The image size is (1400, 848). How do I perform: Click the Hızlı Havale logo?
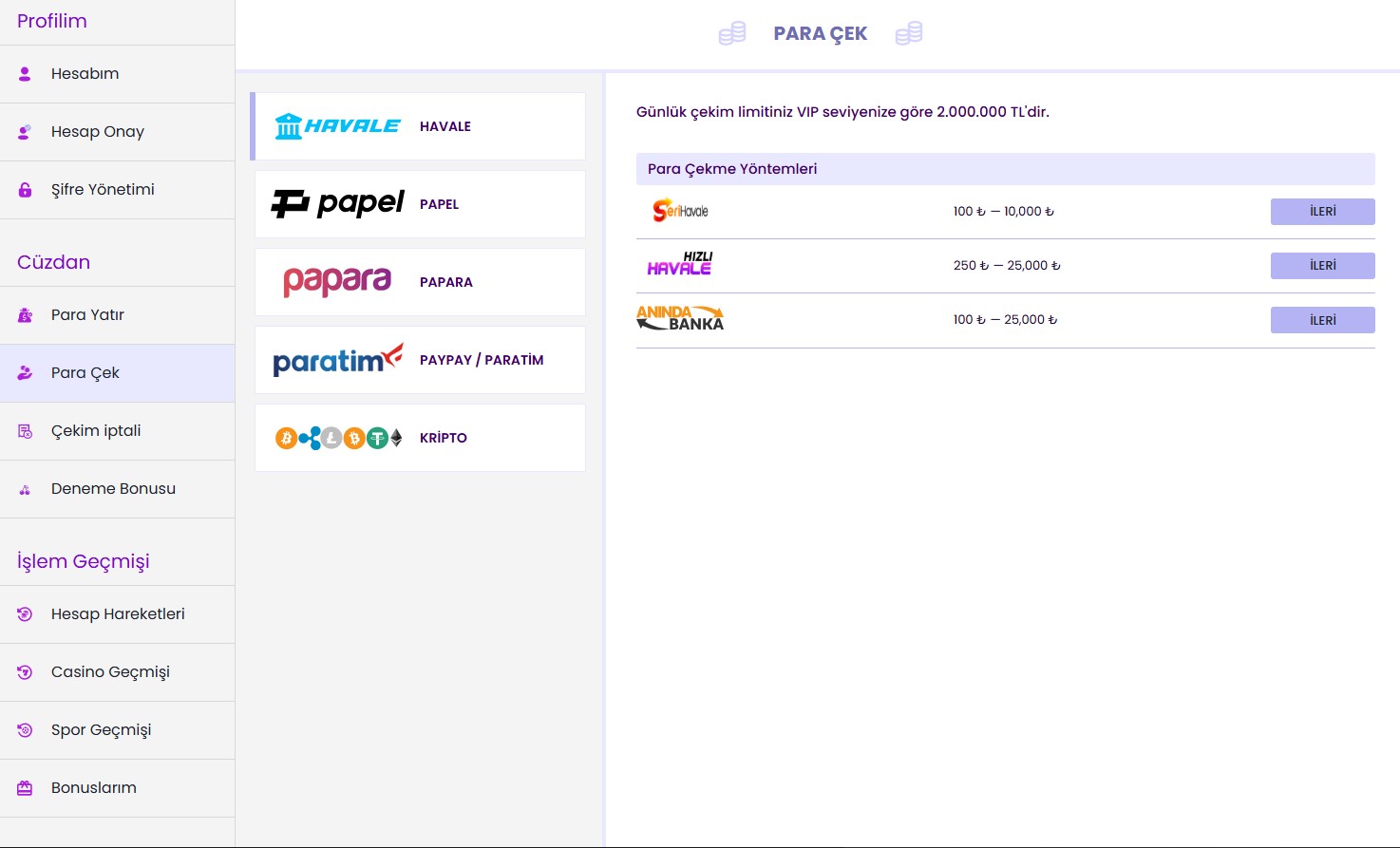coord(680,265)
